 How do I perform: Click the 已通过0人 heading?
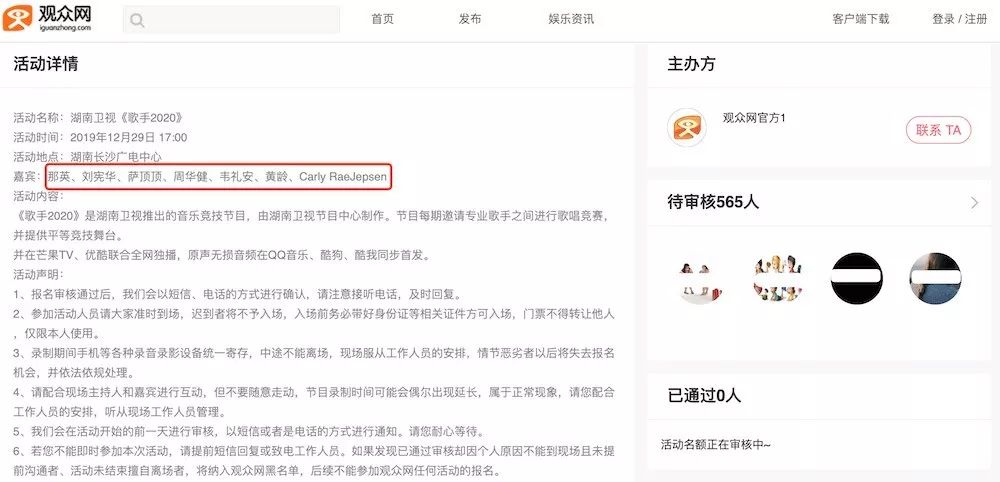click(x=704, y=395)
